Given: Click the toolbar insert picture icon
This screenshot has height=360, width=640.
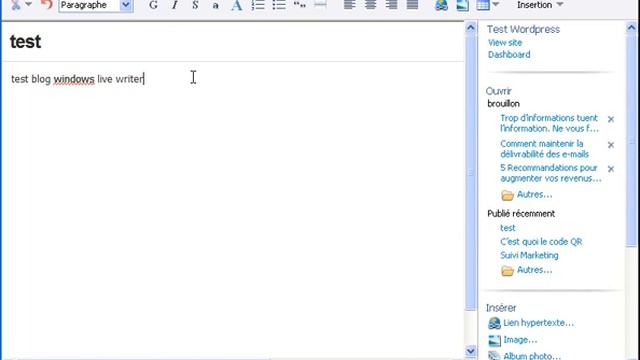Looking at the screenshot, I should [x=462, y=5].
